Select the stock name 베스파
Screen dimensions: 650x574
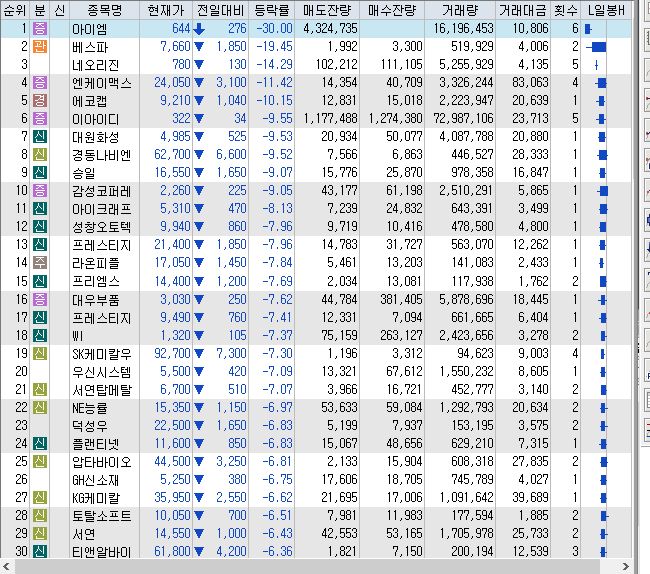point(90,47)
